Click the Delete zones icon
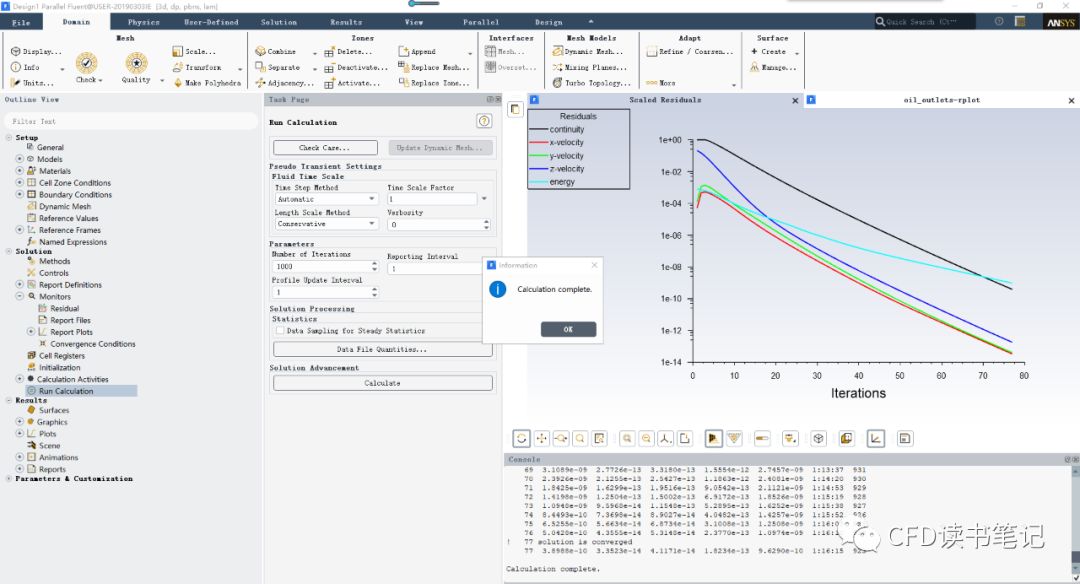Image resolution: width=1080 pixels, height=584 pixels. [329, 52]
